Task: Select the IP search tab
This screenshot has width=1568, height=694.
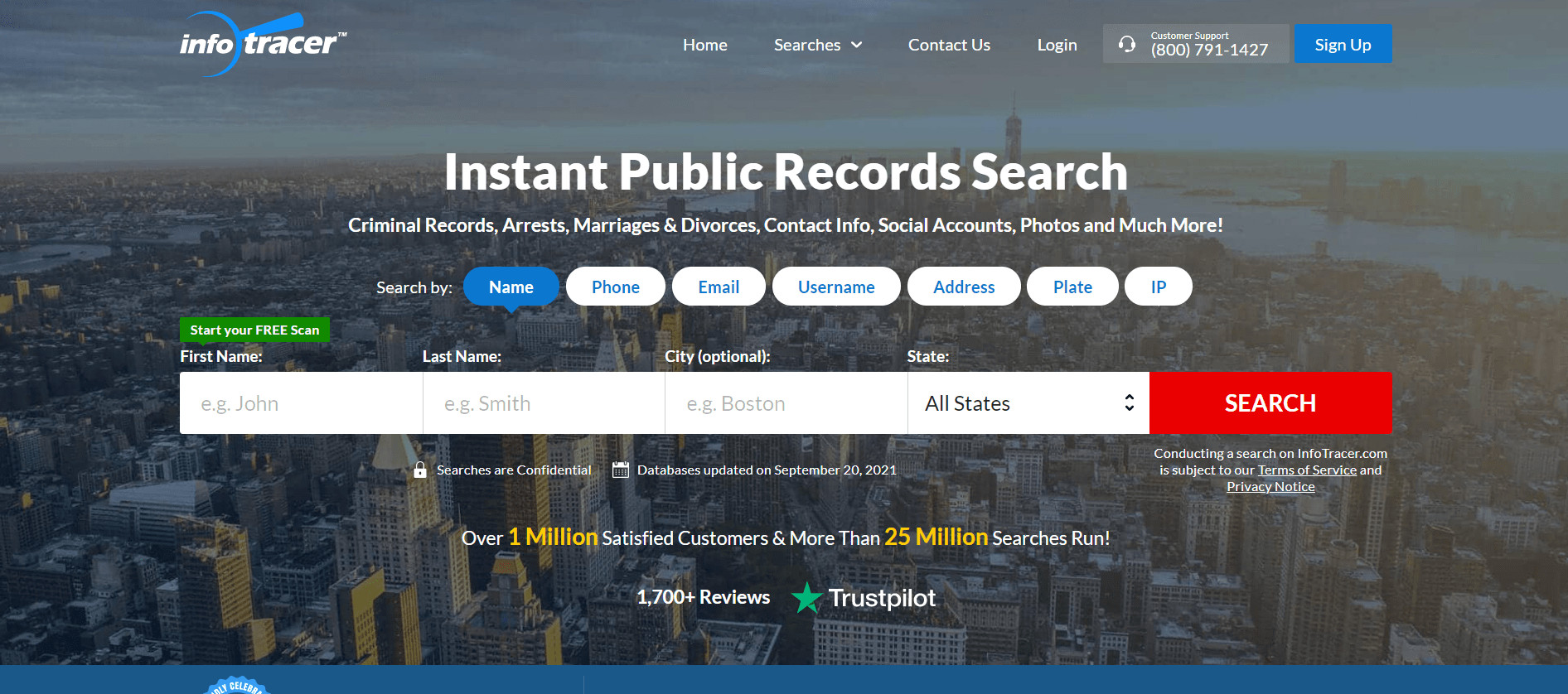Action: pos(1159,287)
